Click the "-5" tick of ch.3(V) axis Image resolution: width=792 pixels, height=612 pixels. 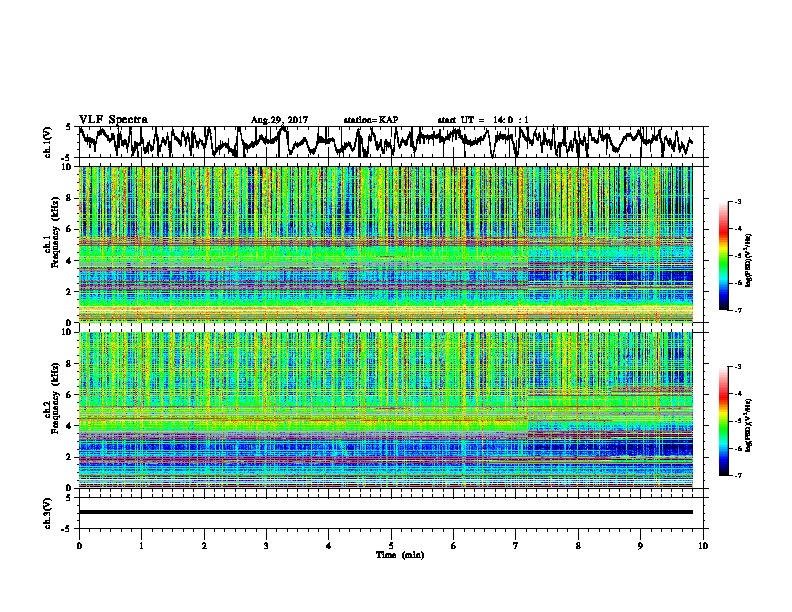(x=67, y=529)
